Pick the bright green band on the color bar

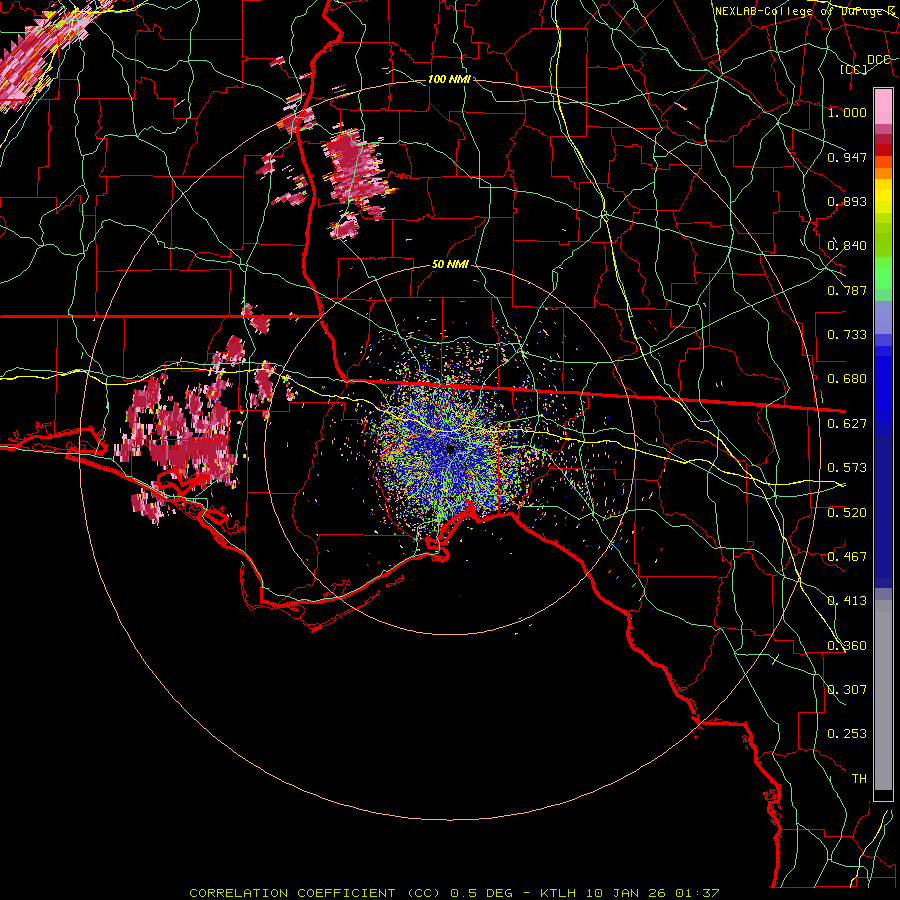(883, 273)
